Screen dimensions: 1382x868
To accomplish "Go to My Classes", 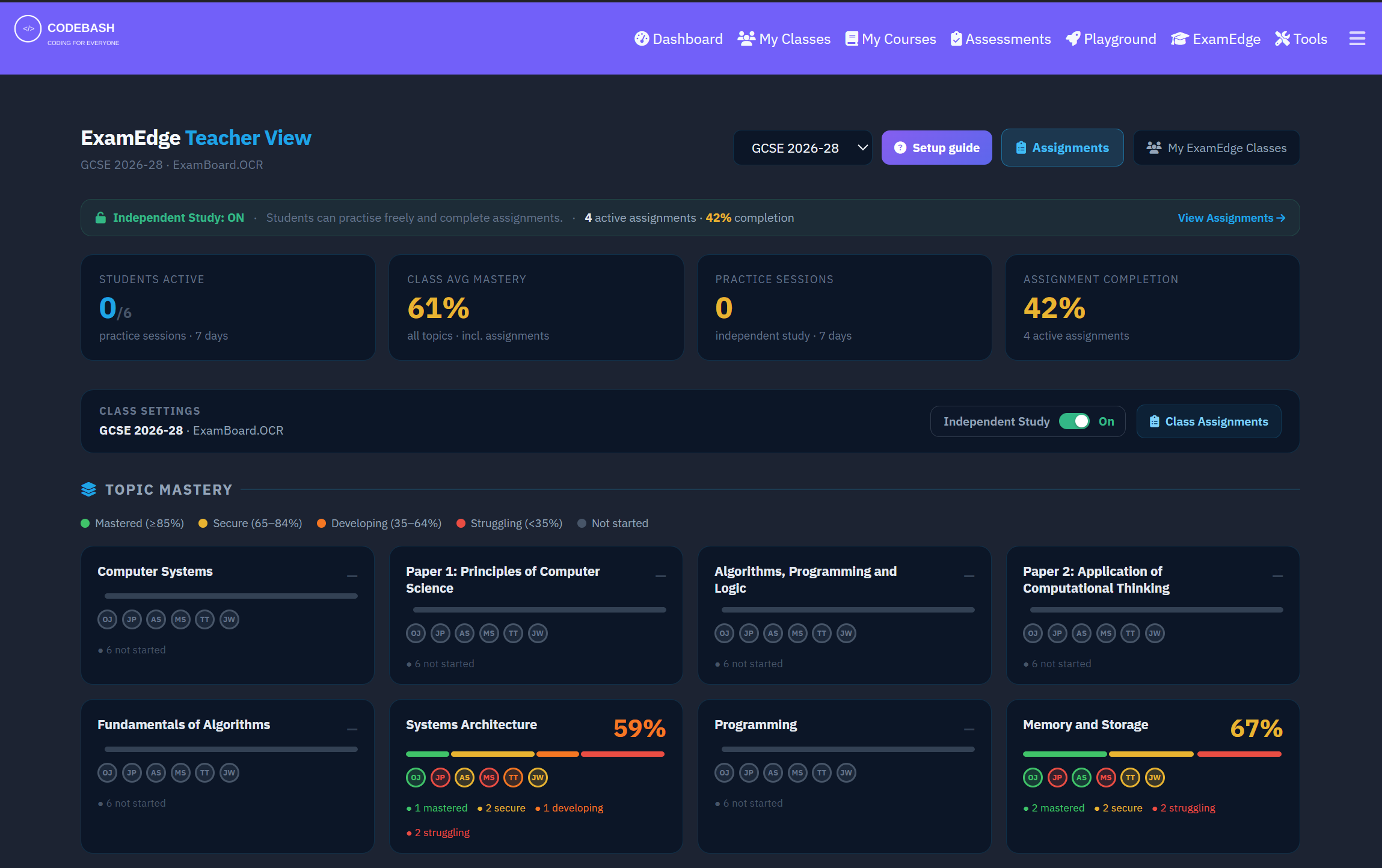I will (784, 39).
